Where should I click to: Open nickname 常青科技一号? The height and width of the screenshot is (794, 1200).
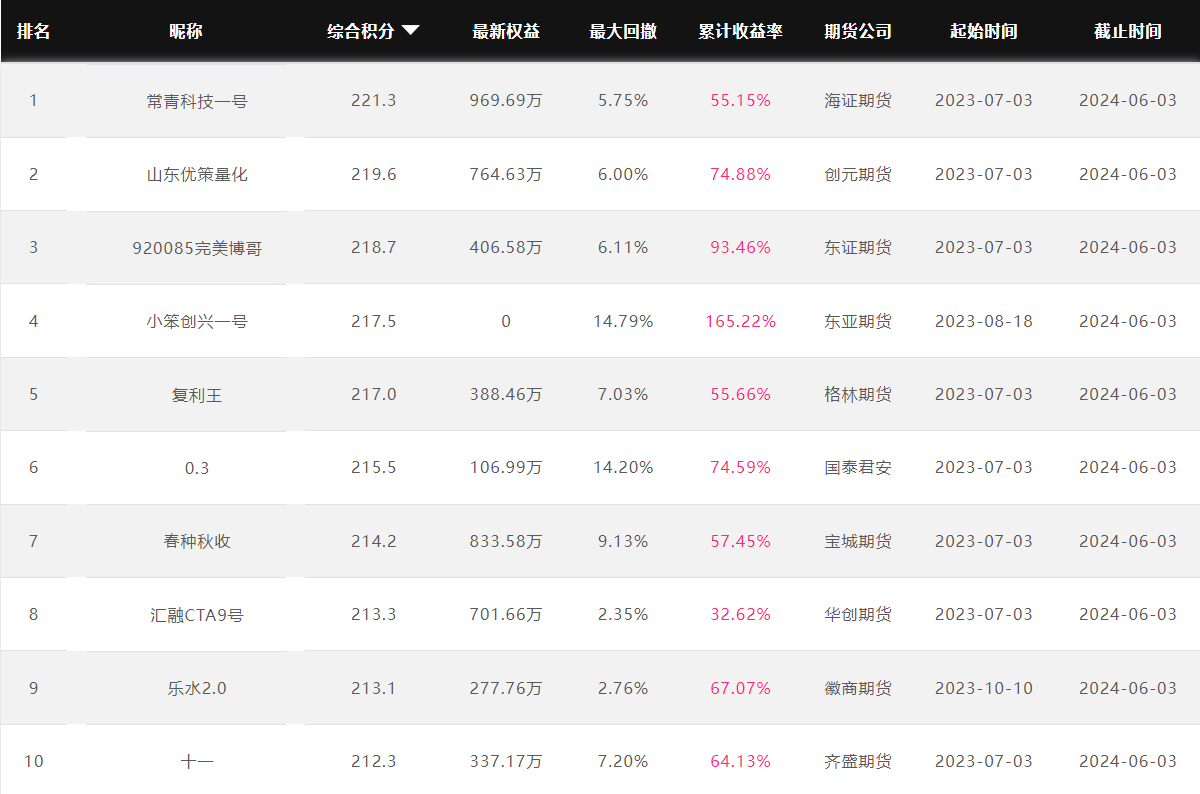(x=197, y=100)
